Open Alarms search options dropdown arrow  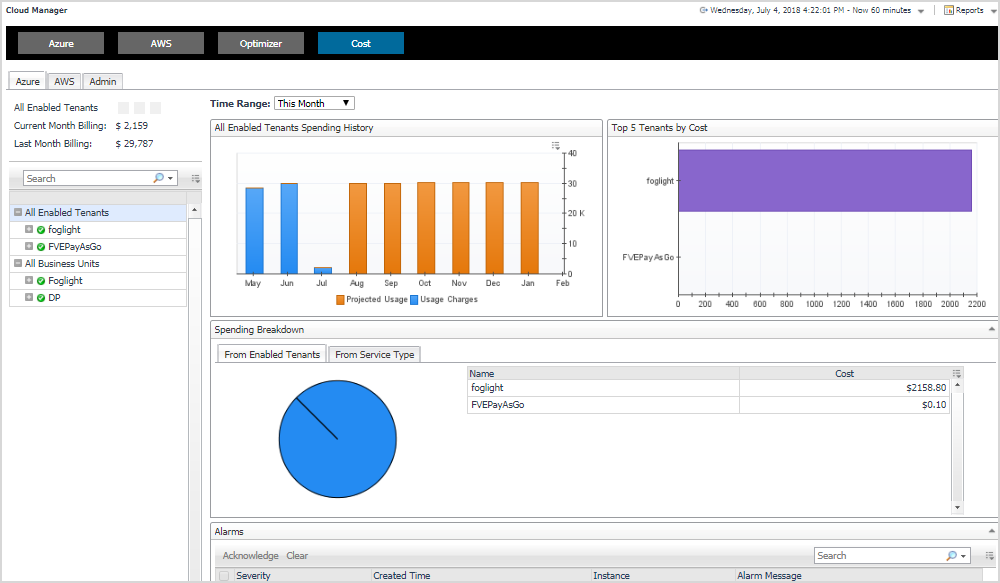click(963, 556)
